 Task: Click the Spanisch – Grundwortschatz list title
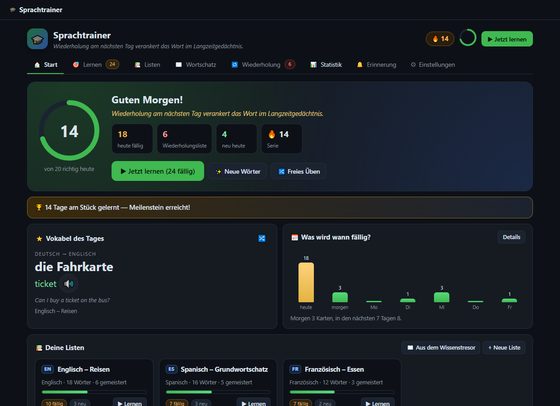[224, 369]
